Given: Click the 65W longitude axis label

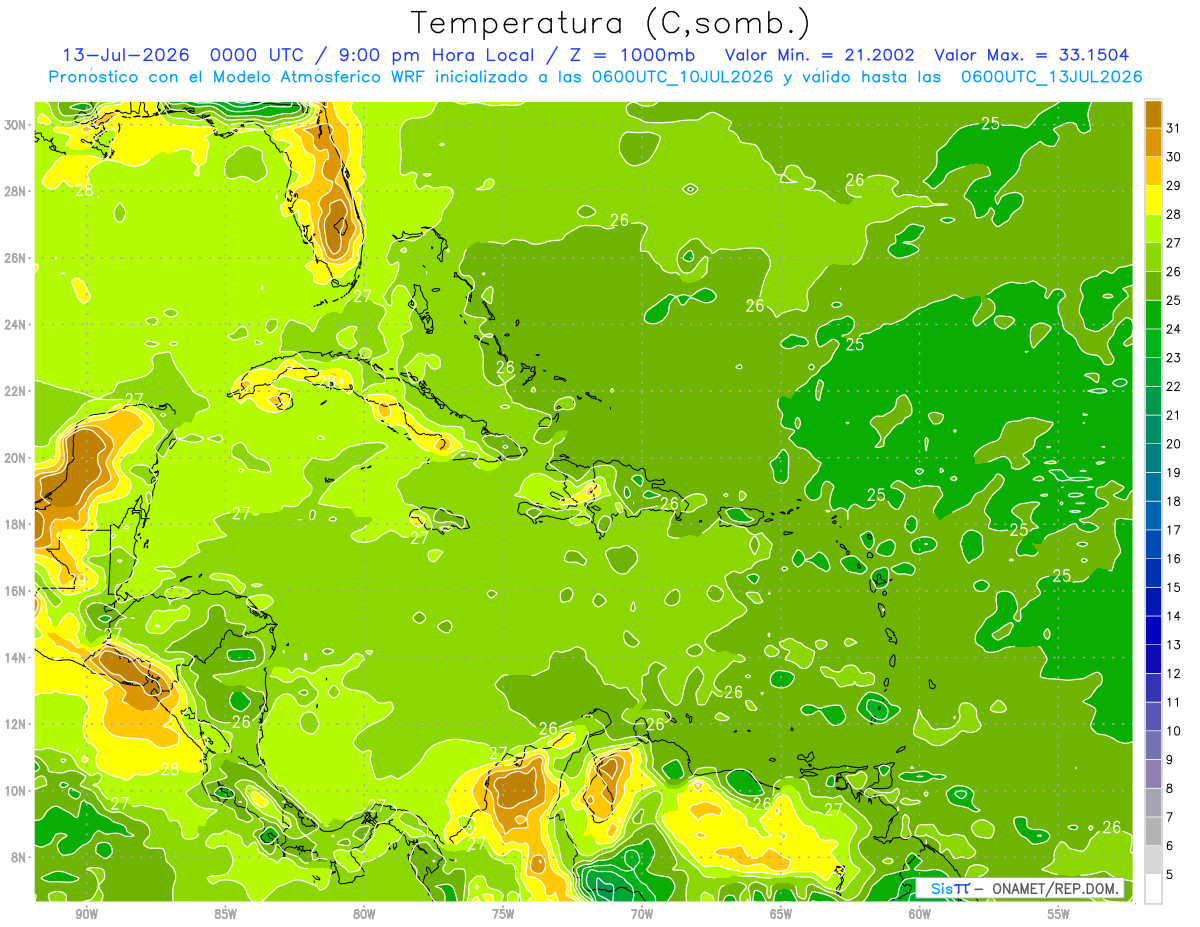Looking at the screenshot, I should 781,914.
